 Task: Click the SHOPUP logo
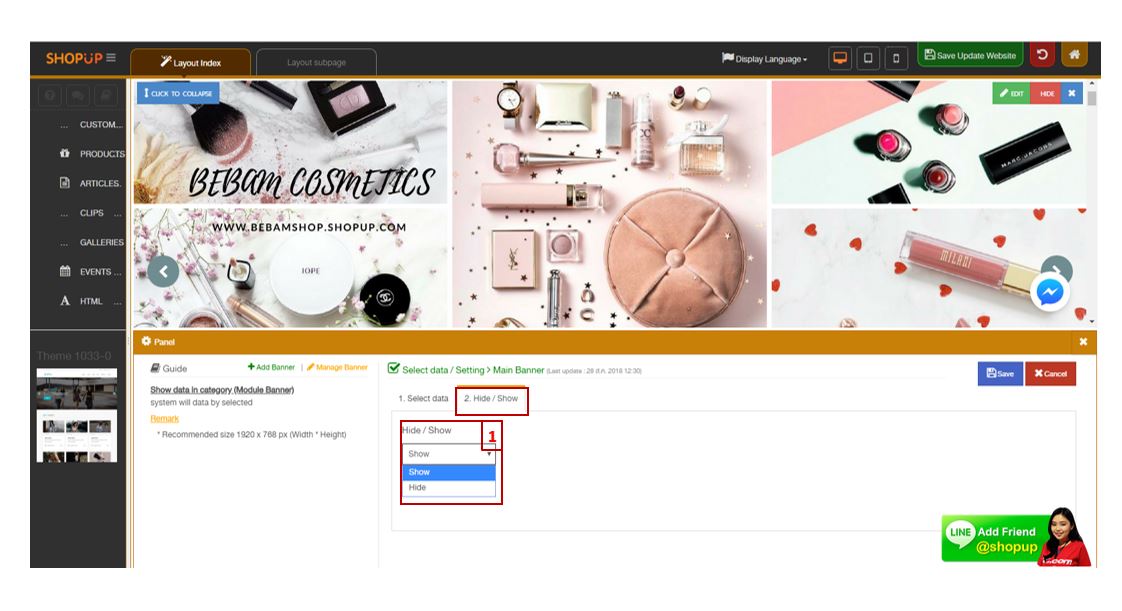click(74, 58)
